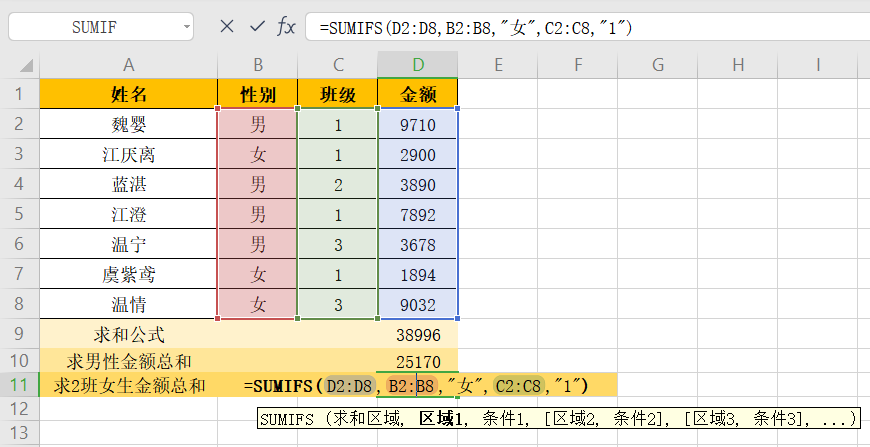
Task: Click the total value 38996
Action: click(x=418, y=334)
